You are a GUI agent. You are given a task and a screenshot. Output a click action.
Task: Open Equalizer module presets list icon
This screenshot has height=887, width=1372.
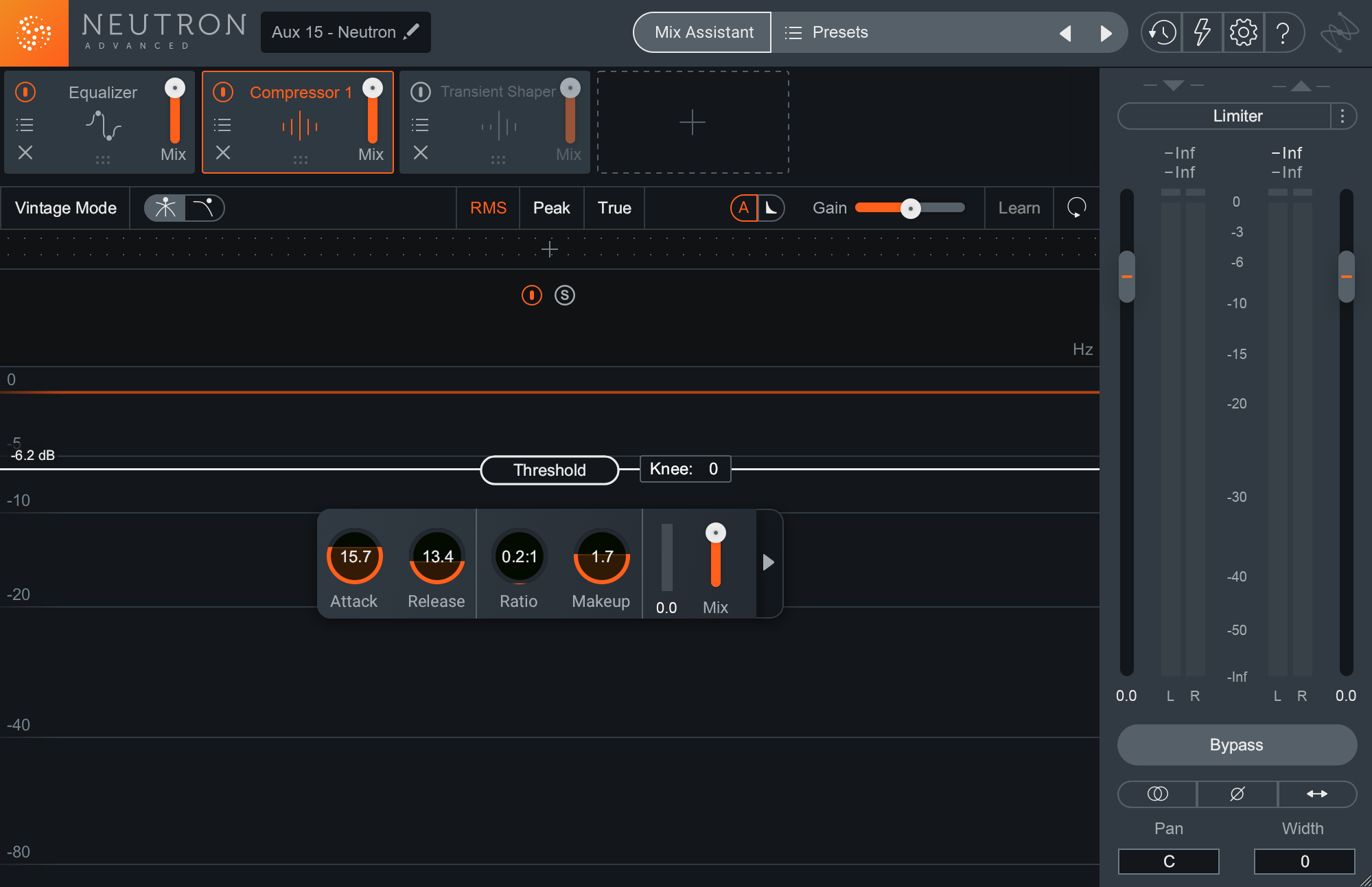click(x=25, y=125)
